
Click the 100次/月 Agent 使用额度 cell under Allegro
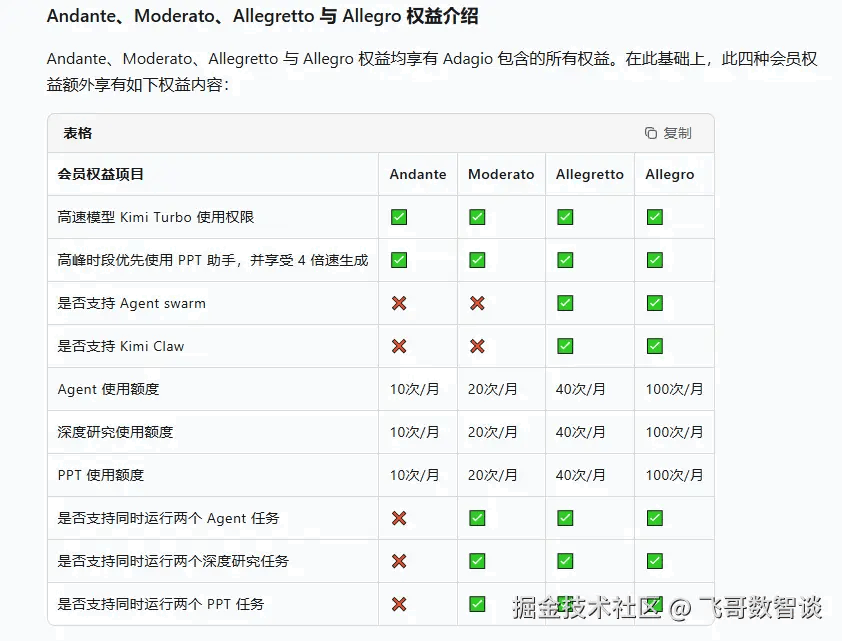(674, 389)
